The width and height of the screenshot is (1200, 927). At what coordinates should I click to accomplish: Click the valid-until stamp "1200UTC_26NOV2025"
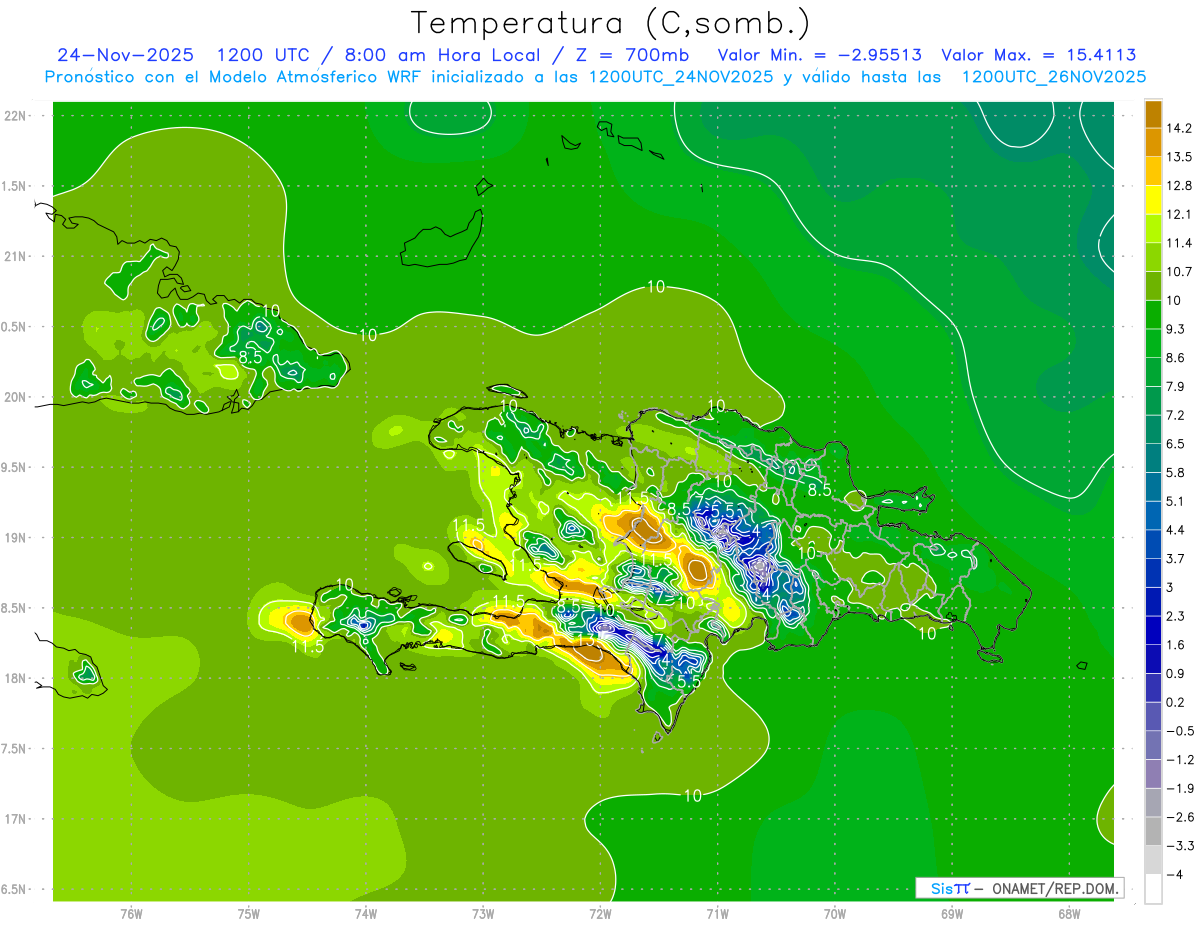click(1053, 77)
